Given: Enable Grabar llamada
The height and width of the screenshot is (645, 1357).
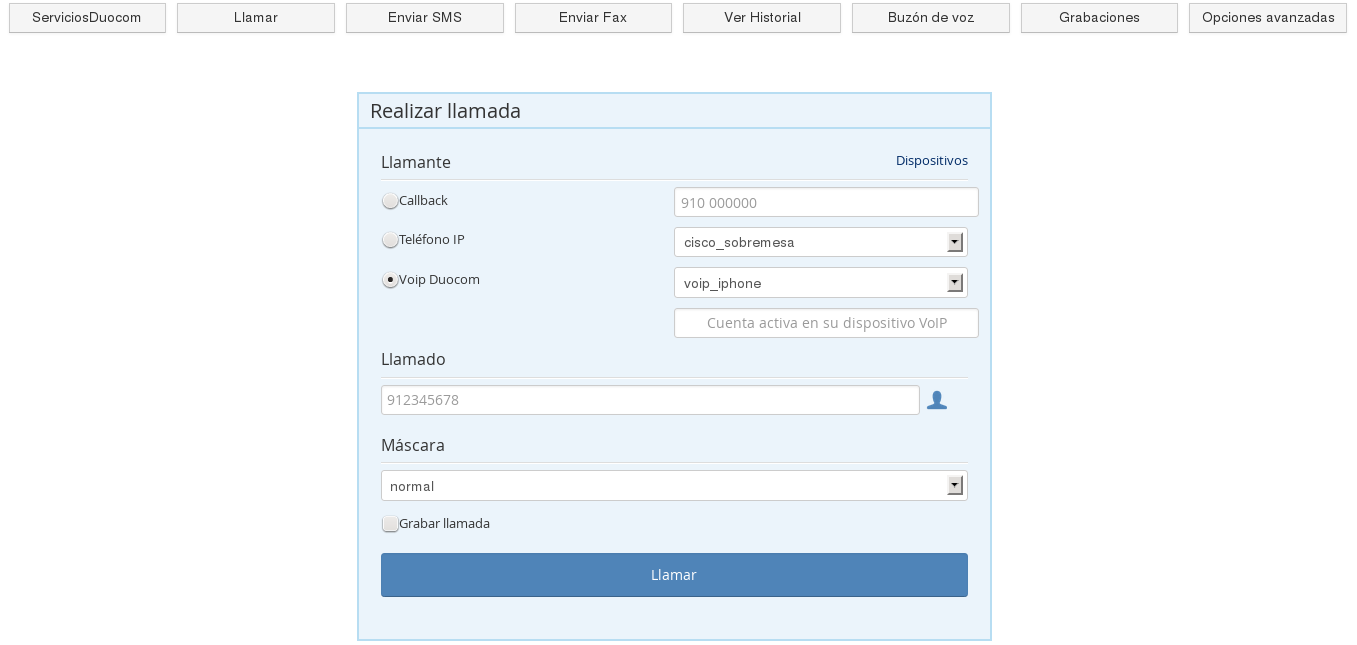Looking at the screenshot, I should pos(390,523).
